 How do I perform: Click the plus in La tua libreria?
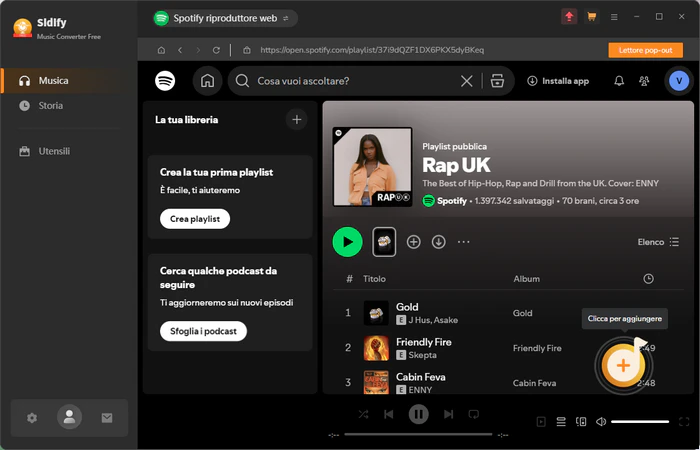pyautogui.click(x=296, y=119)
